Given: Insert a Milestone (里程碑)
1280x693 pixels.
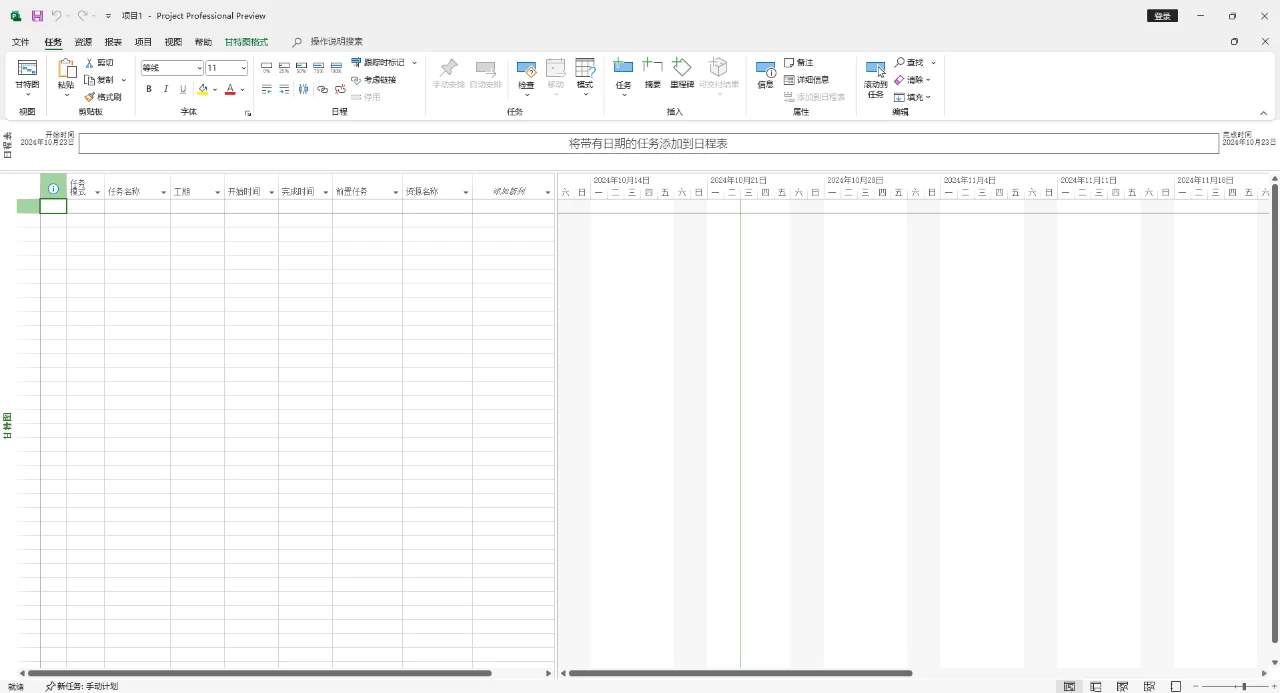Looking at the screenshot, I should (682, 73).
